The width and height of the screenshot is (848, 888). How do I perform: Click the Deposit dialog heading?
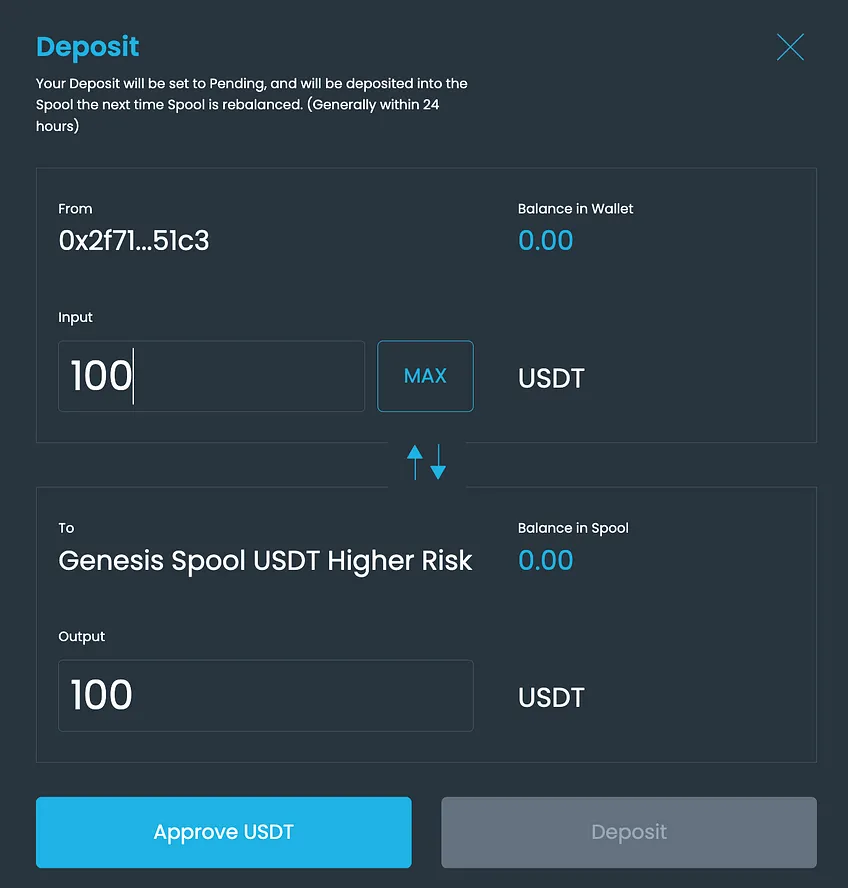(x=88, y=47)
